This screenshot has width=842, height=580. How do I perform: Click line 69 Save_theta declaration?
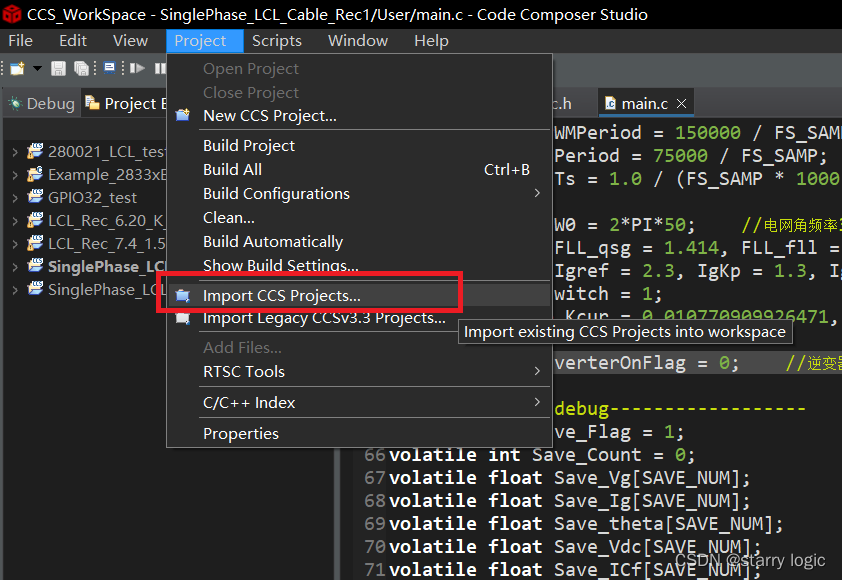coord(585,524)
